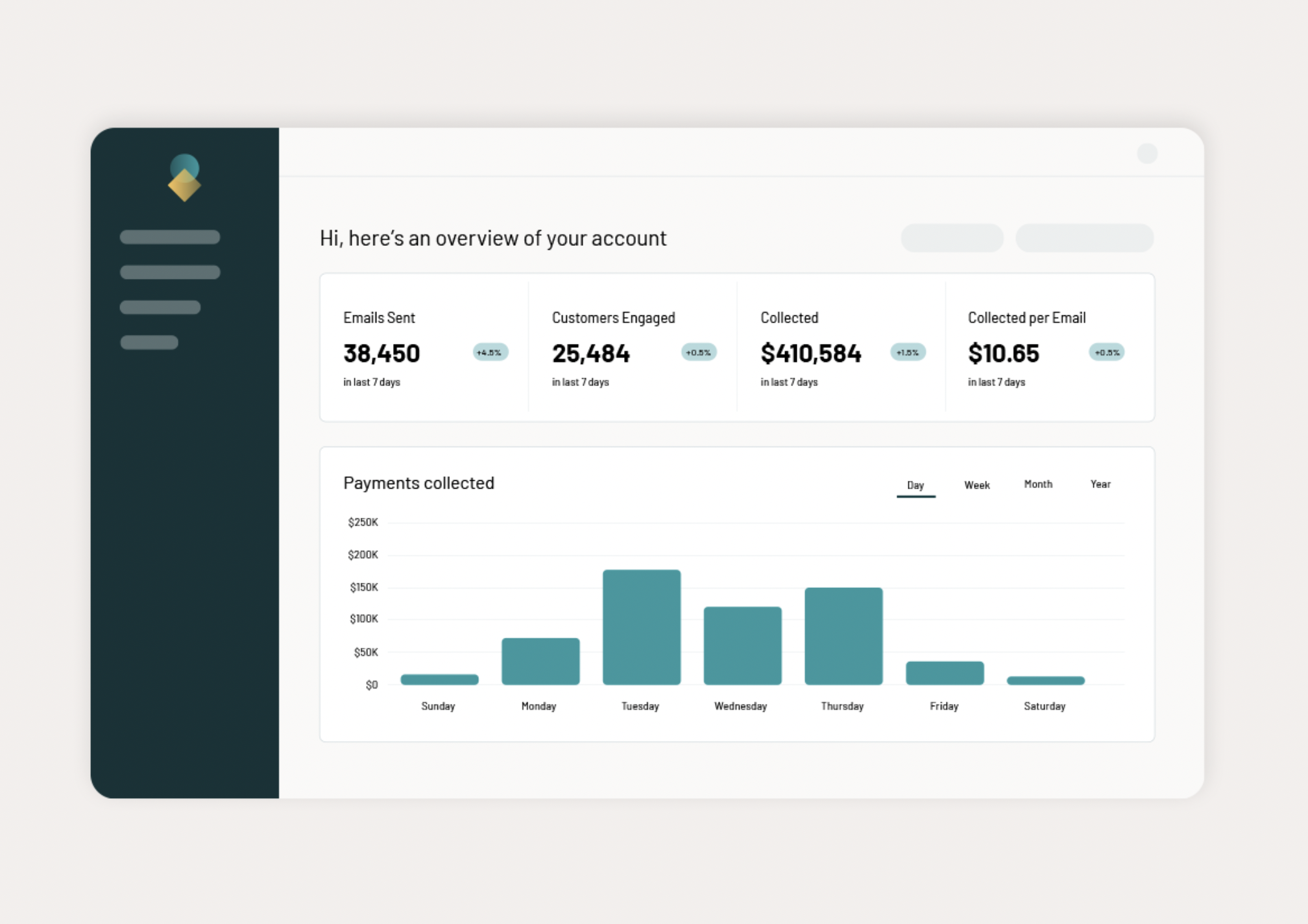Click the Saturday day label
This screenshot has height=924, width=1308.
(1045, 706)
